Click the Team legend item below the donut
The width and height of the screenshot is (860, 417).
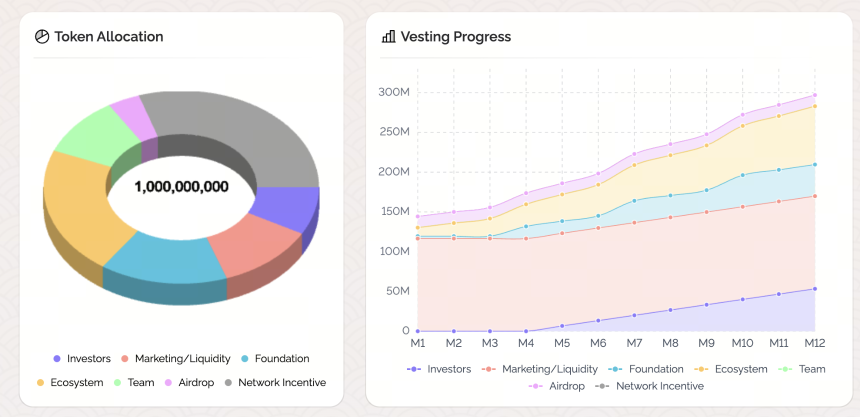click(134, 382)
